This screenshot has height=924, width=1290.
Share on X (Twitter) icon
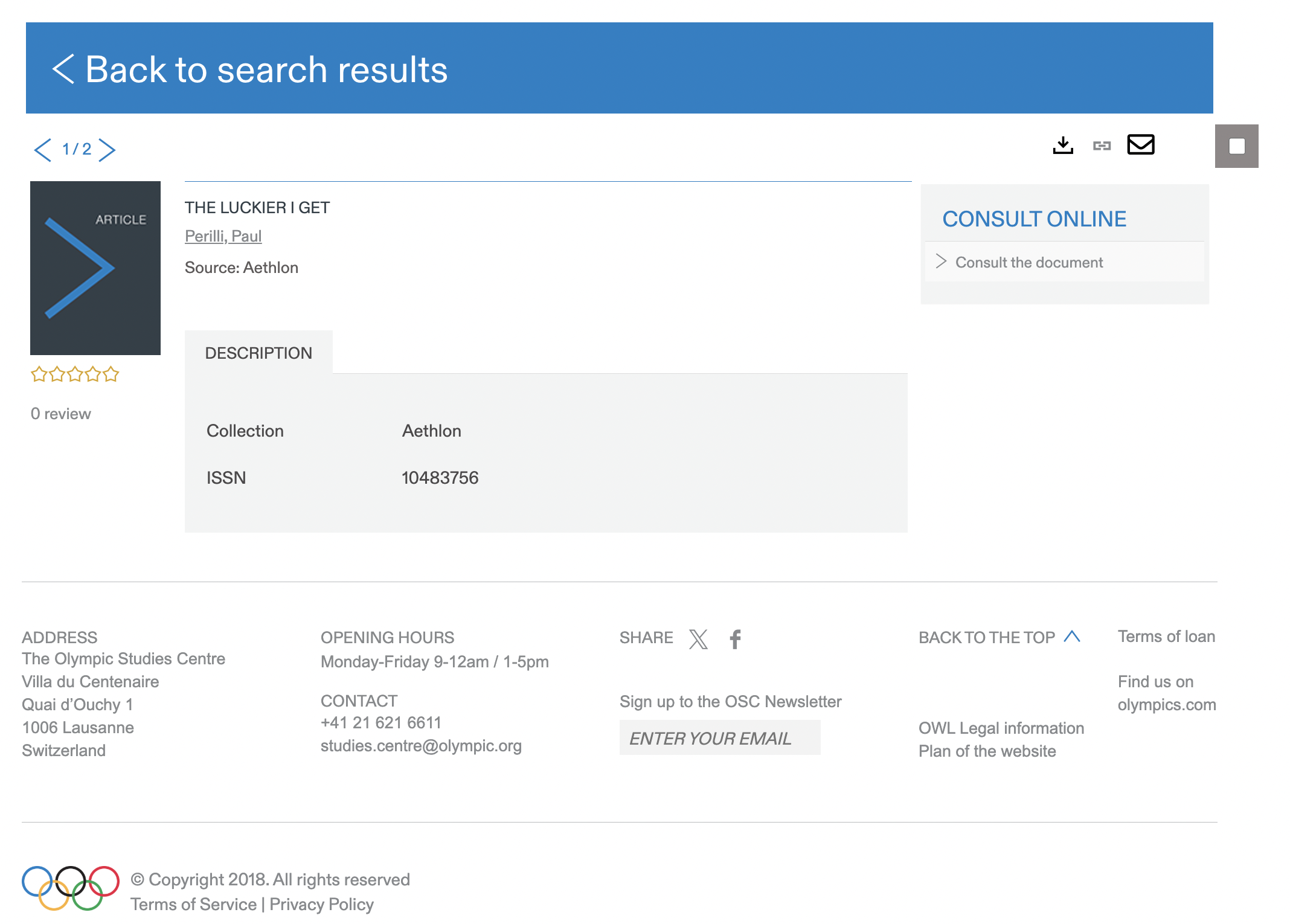point(698,638)
